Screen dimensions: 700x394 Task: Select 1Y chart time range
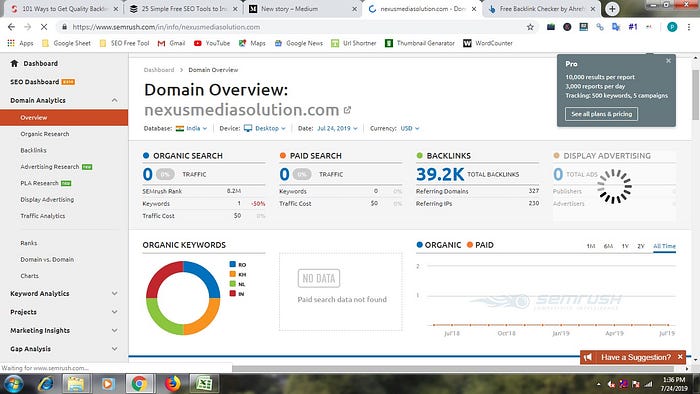(625, 246)
